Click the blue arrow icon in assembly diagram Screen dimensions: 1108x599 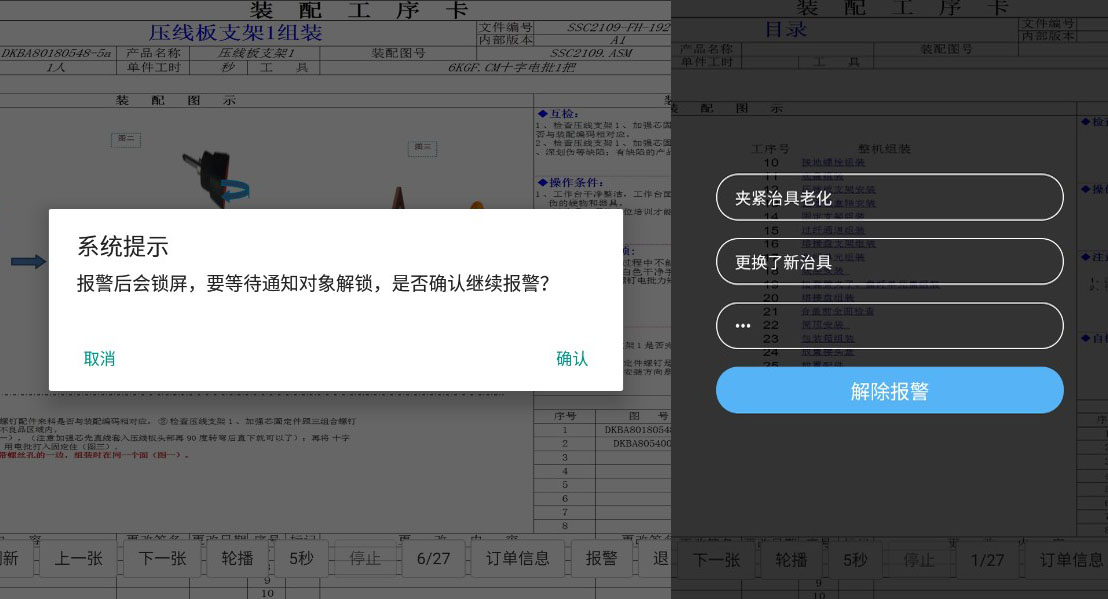pos(29,262)
